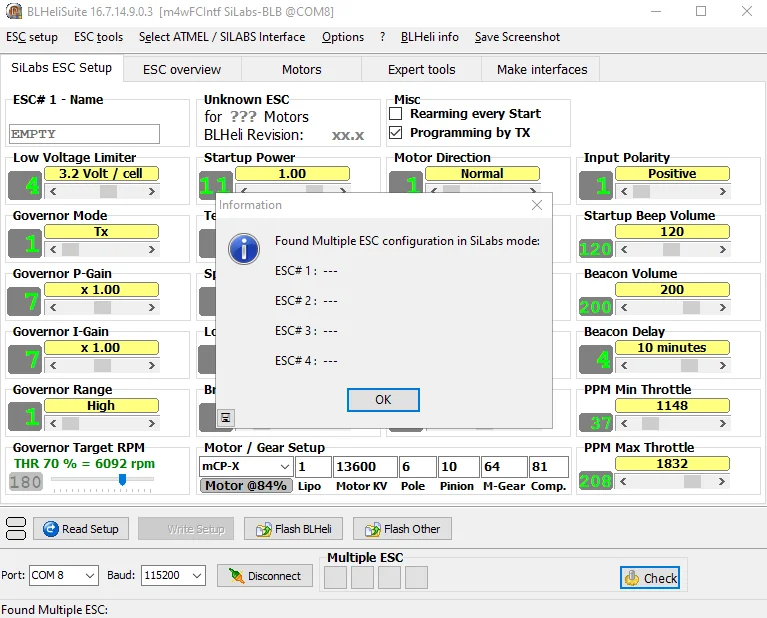The height and width of the screenshot is (618, 767).
Task: Select the SiLabs ESC Setup tab
Action: click(x=62, y=68)
